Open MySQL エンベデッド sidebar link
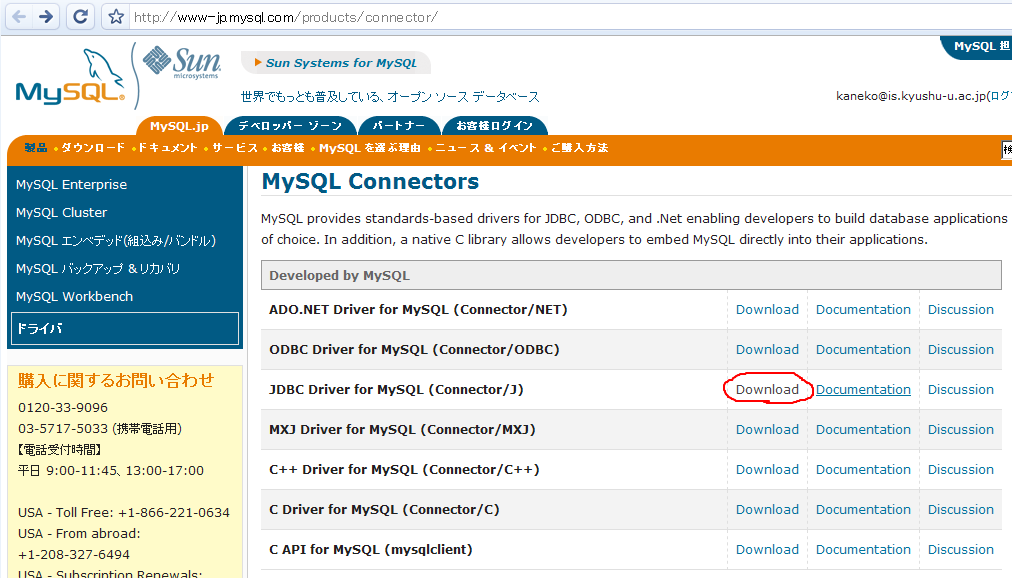This screenshot has width=1012, height=578. tap(116, 241)
